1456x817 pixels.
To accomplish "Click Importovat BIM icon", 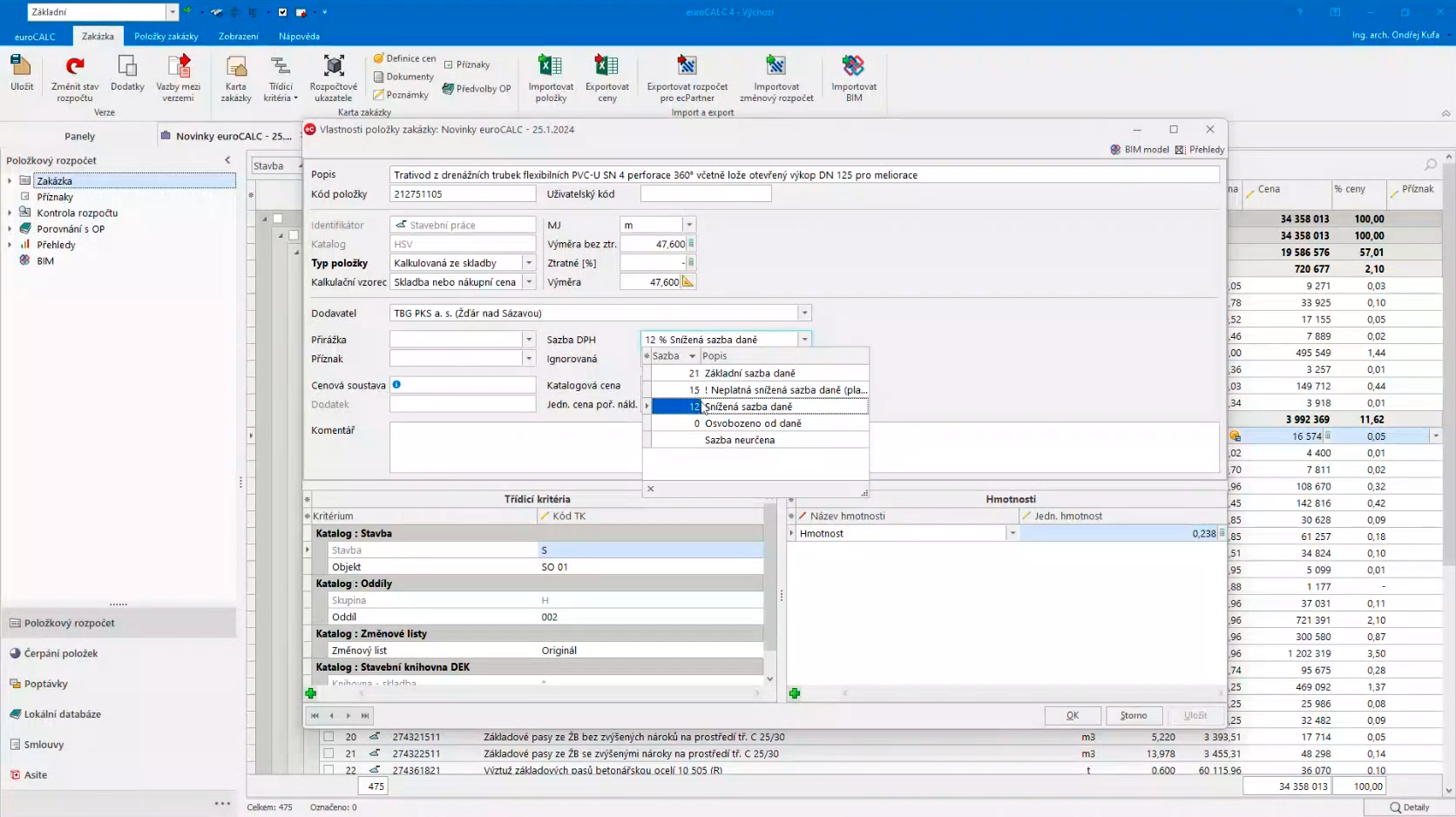I will pos(854,78).
